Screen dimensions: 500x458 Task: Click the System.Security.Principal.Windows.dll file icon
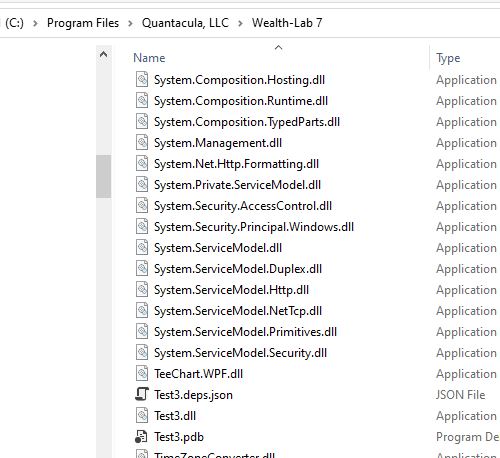[x=142, y=227]
